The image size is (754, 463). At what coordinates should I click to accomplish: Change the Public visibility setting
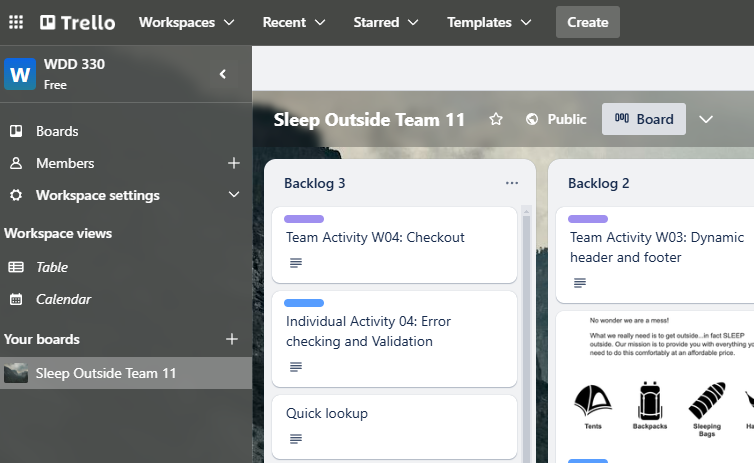click(x=556, y=119)
